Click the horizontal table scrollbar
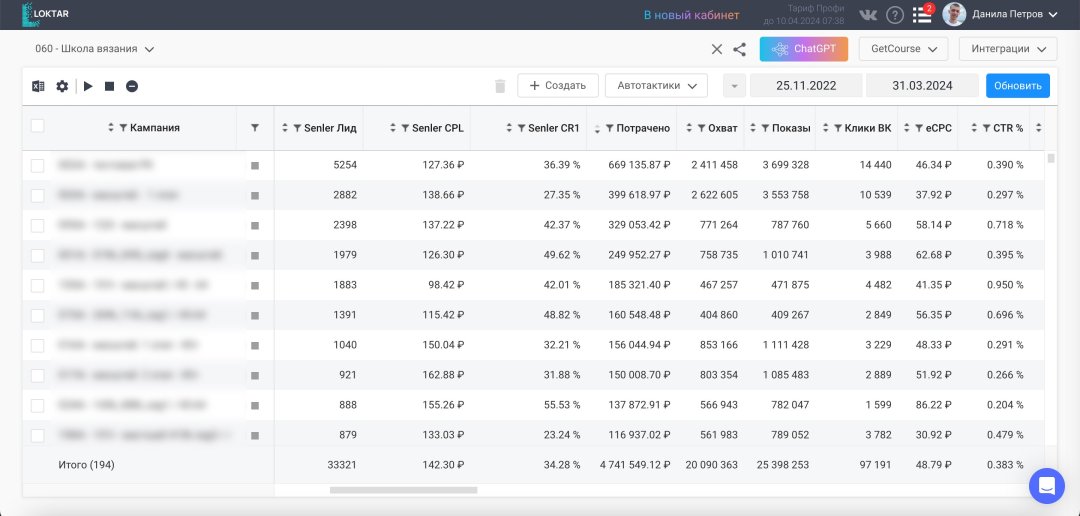 point(403,490)
